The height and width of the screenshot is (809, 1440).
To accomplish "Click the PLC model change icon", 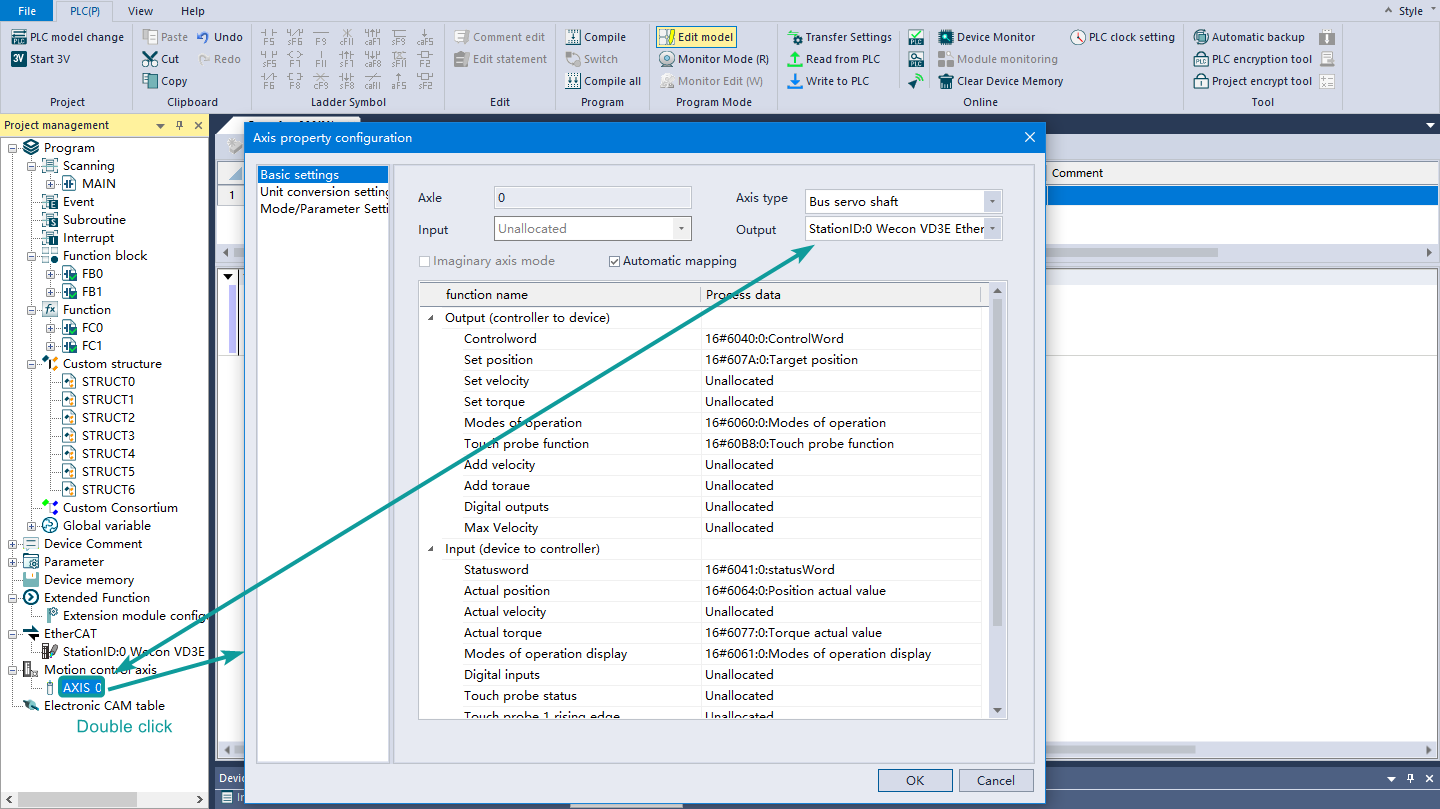I will pyautogui.click(x=19, y=37).
